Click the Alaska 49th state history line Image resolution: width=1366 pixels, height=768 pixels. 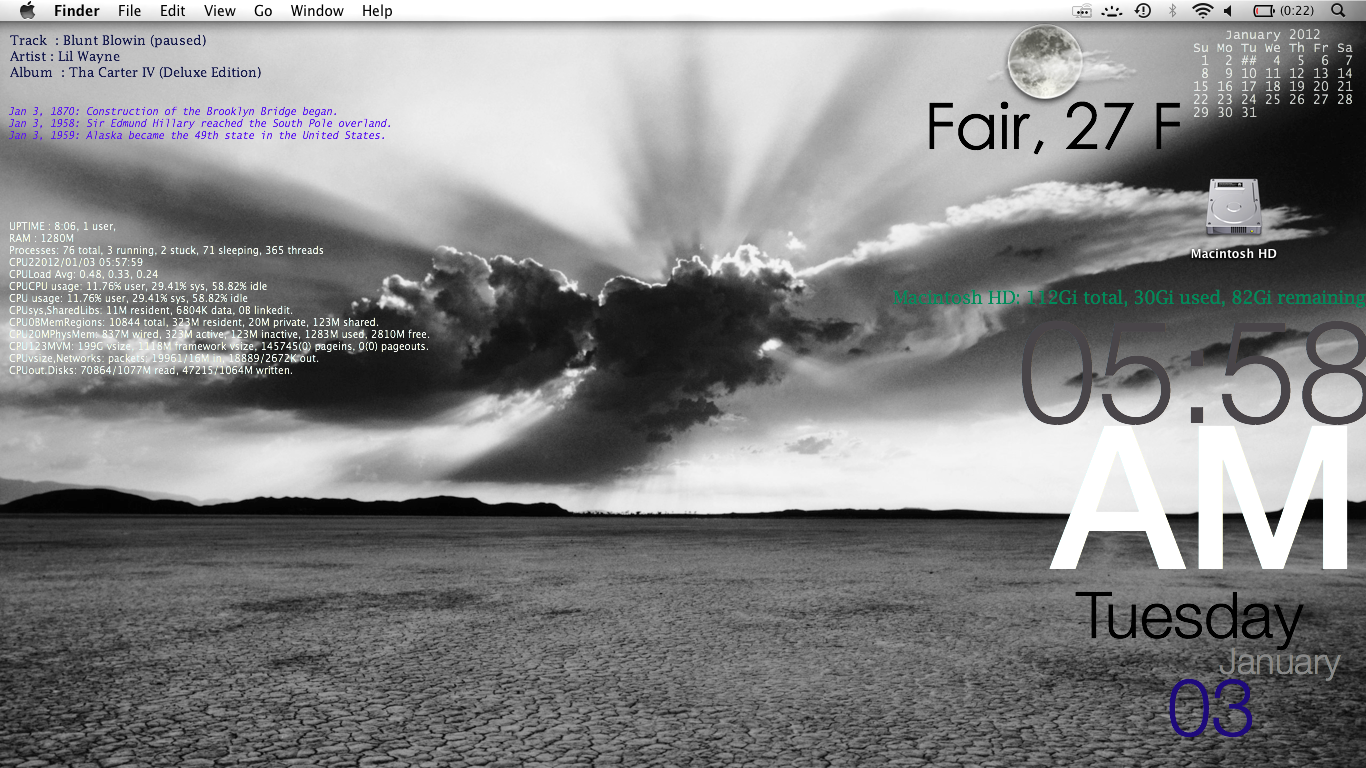tap(197, 135)
